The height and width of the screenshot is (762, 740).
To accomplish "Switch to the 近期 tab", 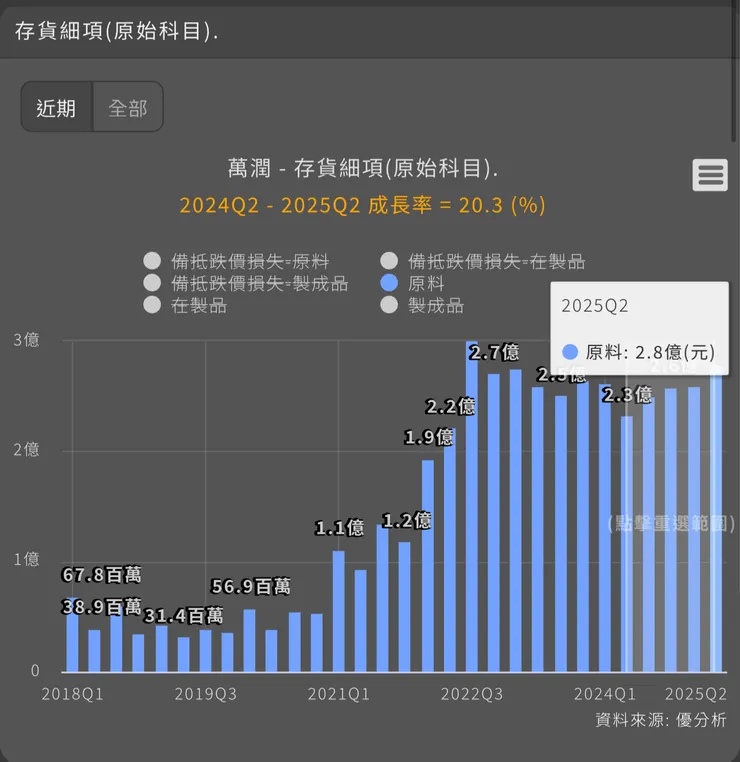I will coord(56,107).
